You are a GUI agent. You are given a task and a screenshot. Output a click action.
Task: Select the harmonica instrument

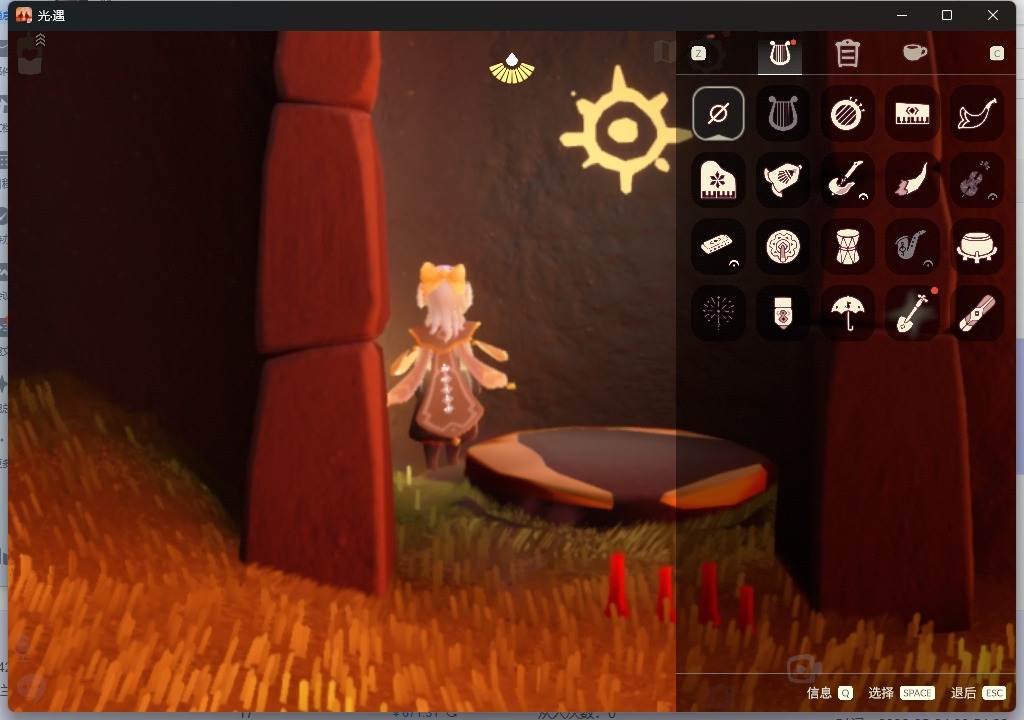pos(718,246)
